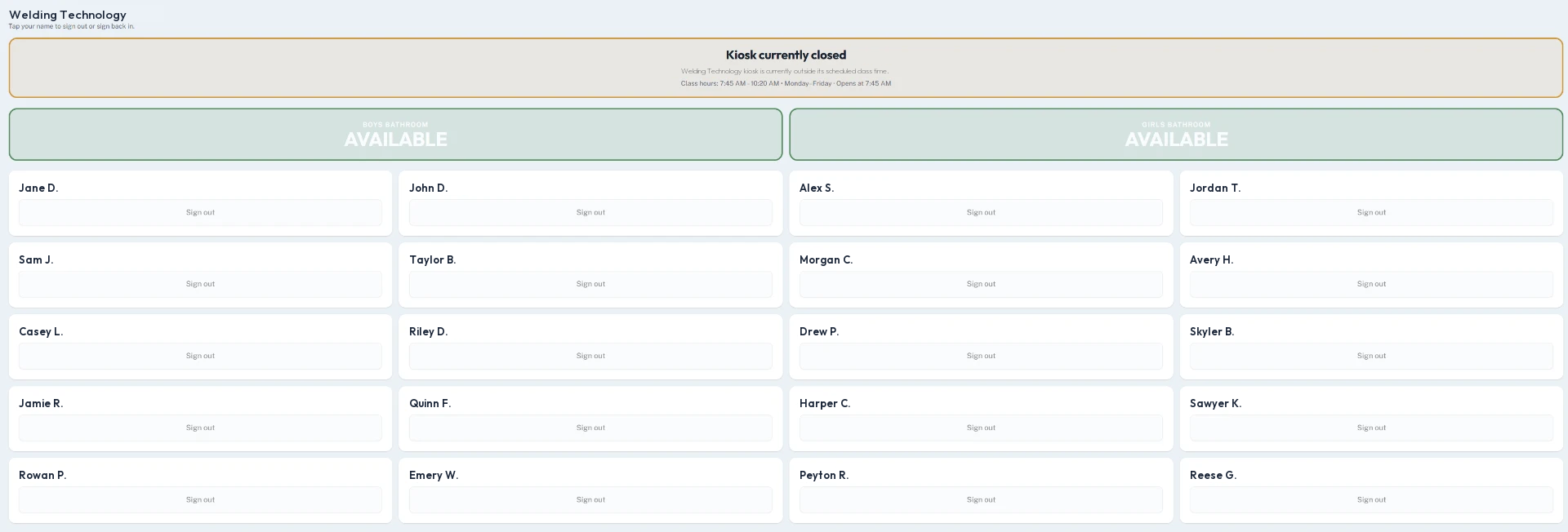Sign out Riley D.
The width and height of the screenshot is (1568, 532).
point(590,356)
